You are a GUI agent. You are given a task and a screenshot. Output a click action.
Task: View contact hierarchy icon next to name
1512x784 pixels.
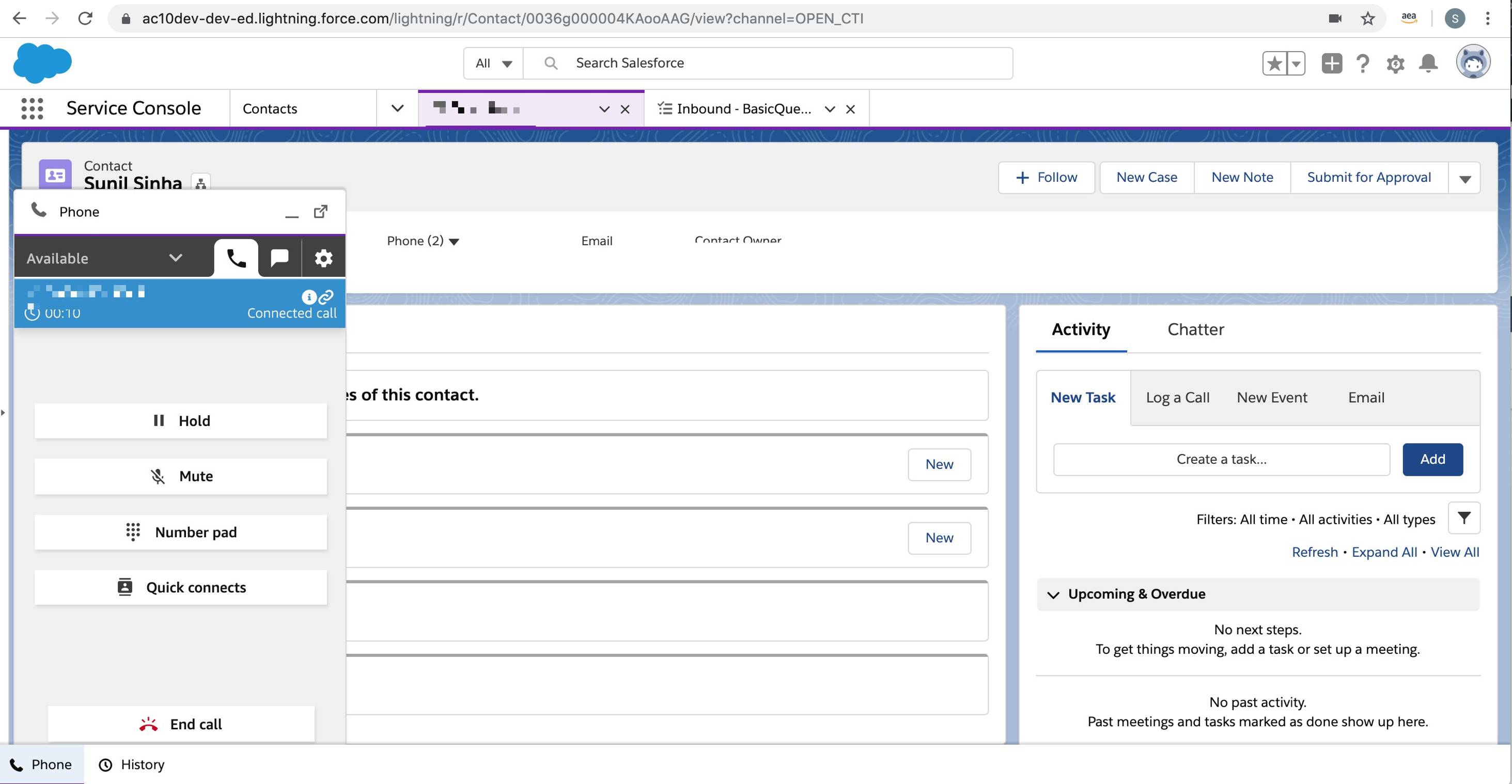201,184
